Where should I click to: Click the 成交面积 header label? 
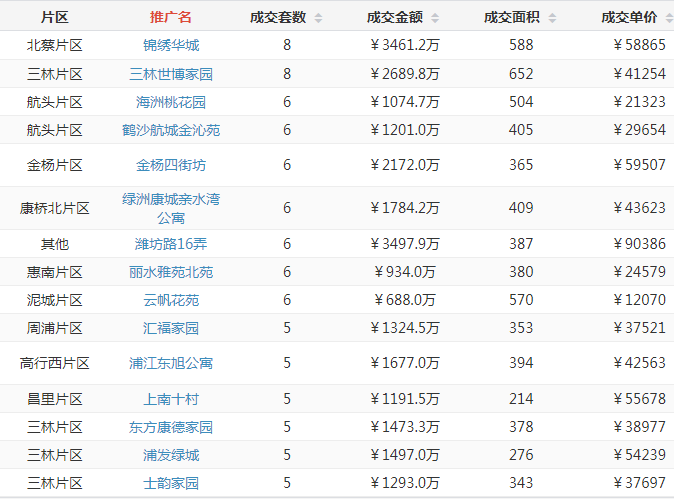(x=512, y=17)
